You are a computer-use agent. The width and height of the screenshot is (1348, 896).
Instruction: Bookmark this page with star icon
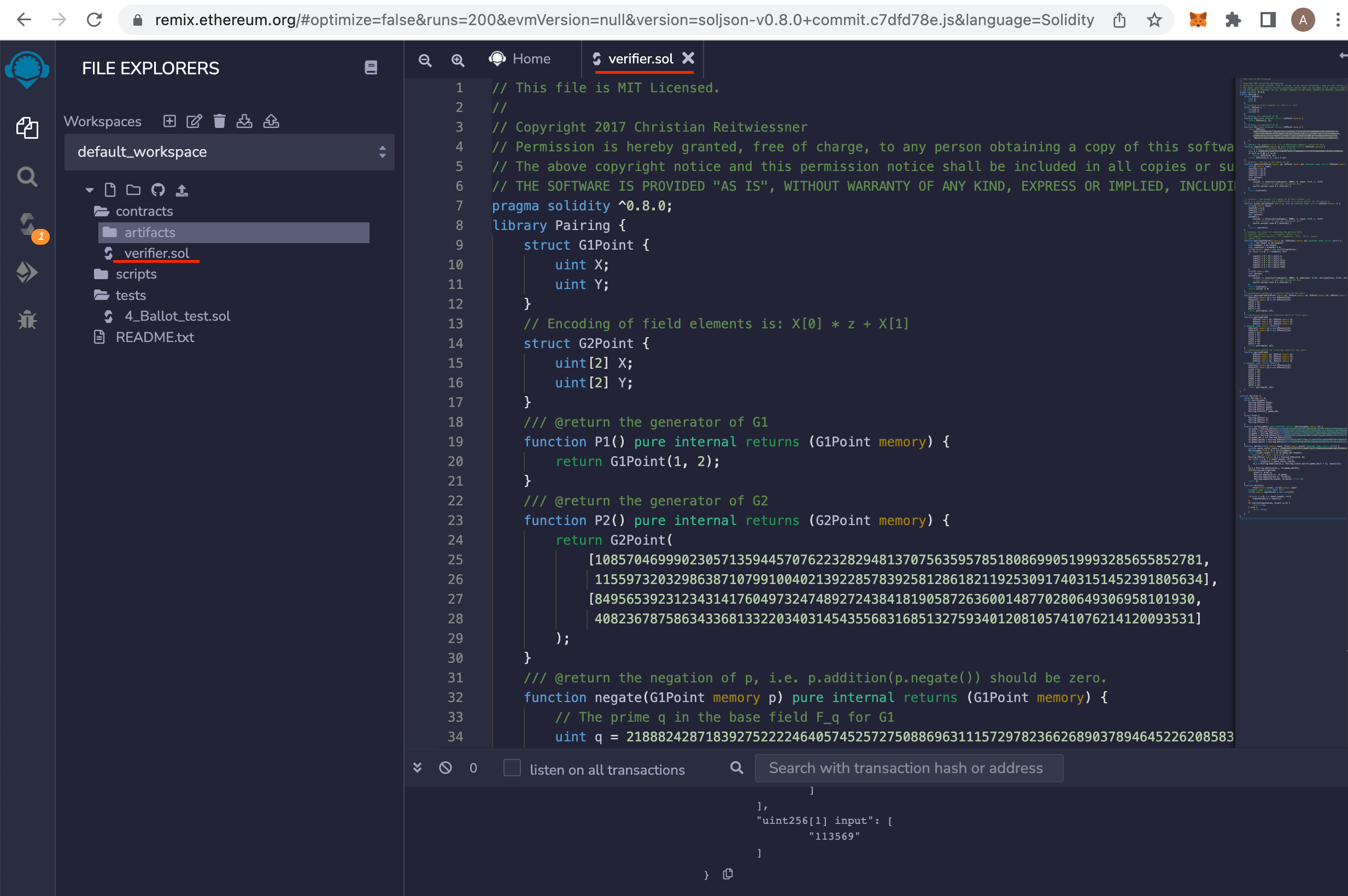[1154, 20]
